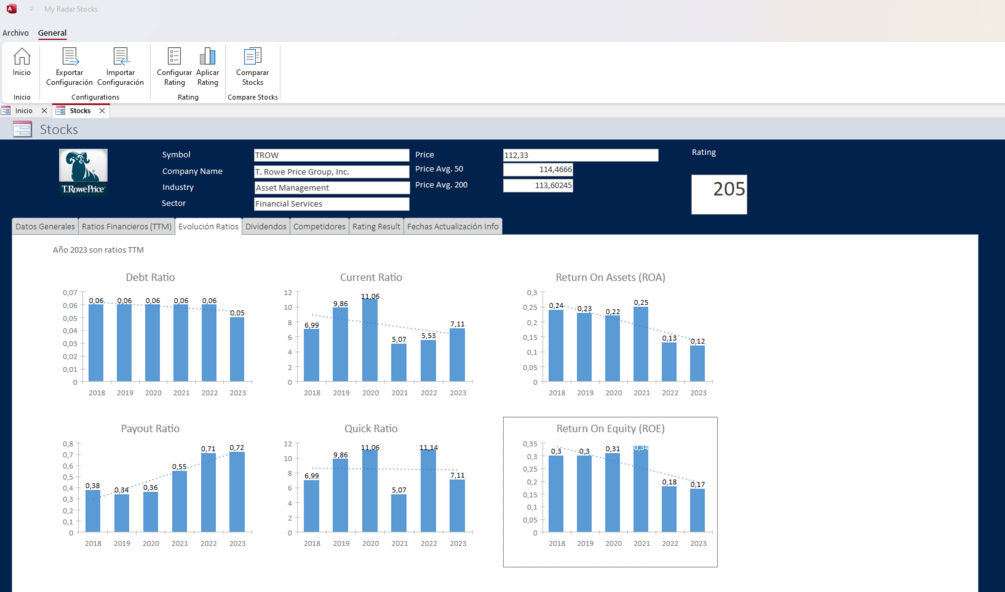Click the Debt Ratio chart title
The width and height of the screenshot is (1005, 592).
tap(150, 277)
